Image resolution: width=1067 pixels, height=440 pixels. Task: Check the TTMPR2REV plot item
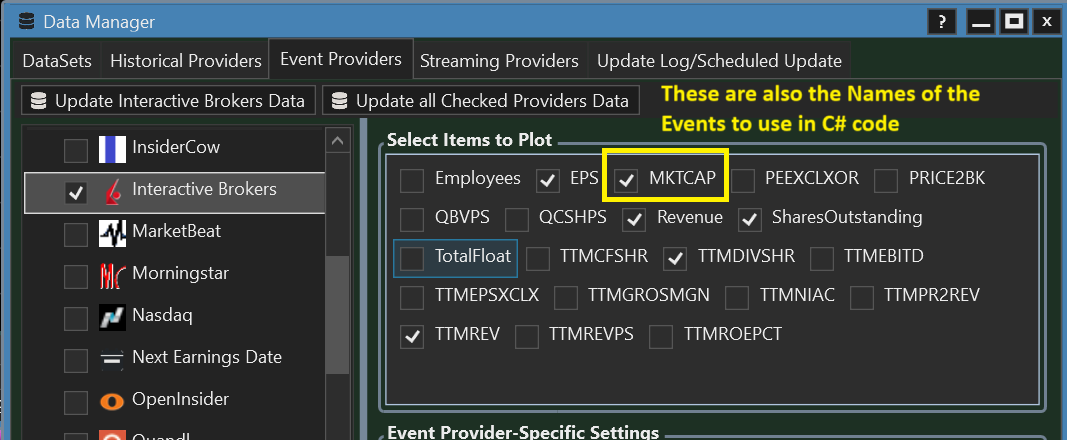pyautogui.click(x=861, y=297)
